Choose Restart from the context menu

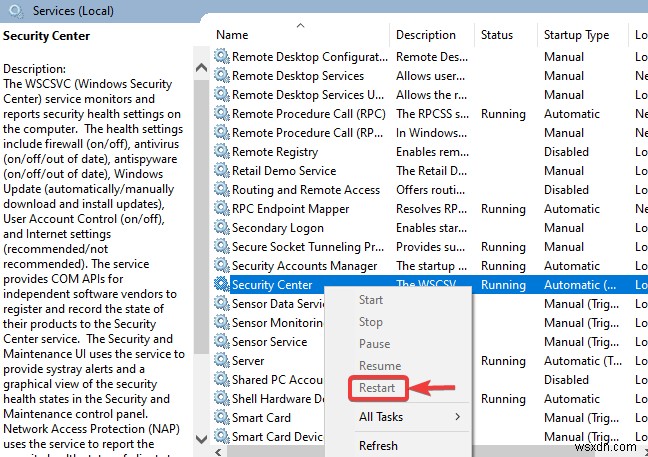tap(377, 388)
